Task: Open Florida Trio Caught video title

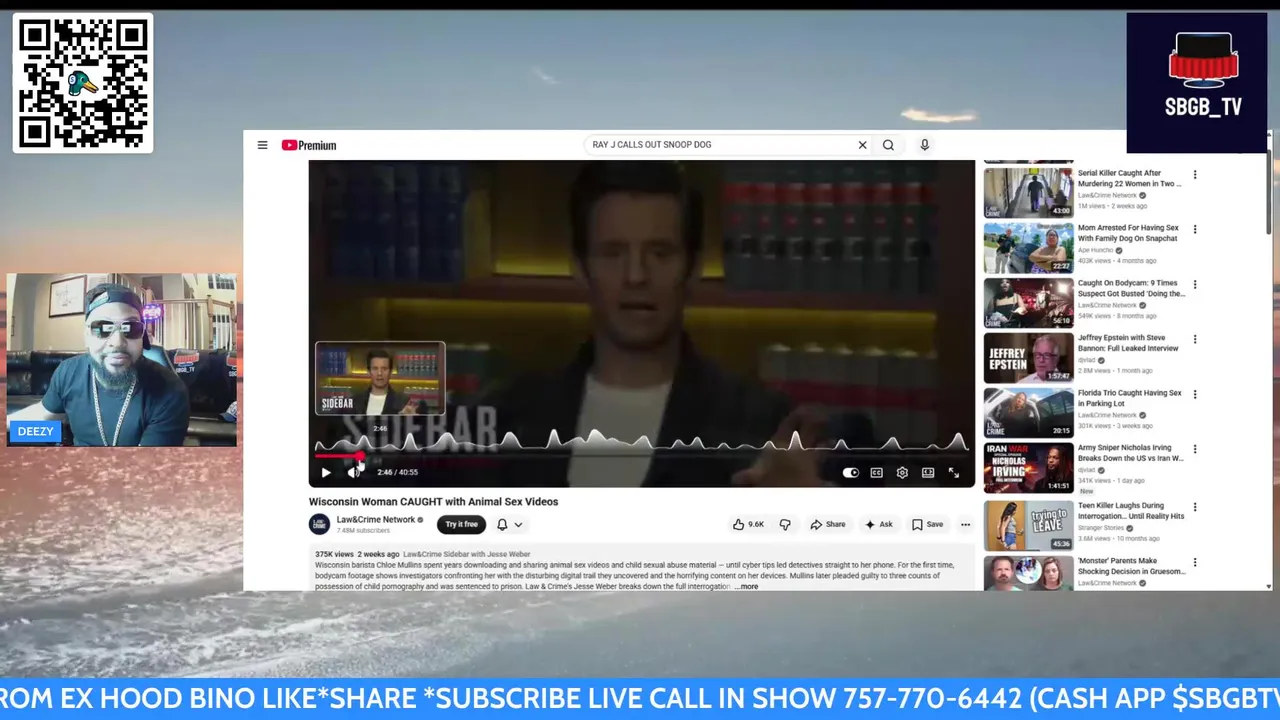Action: pos(1130,398)
